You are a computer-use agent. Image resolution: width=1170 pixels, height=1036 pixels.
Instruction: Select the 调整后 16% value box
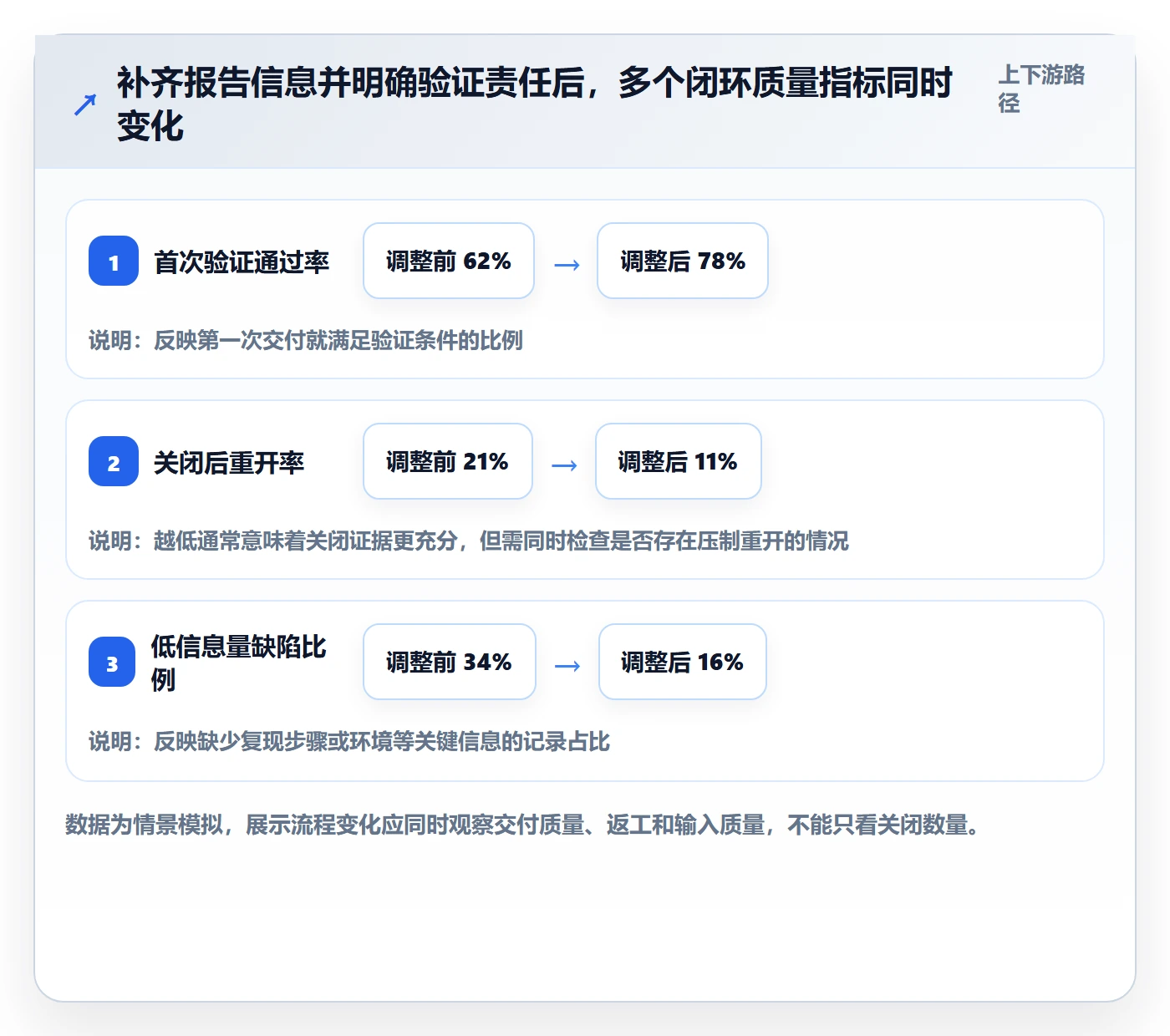point(683,662)
